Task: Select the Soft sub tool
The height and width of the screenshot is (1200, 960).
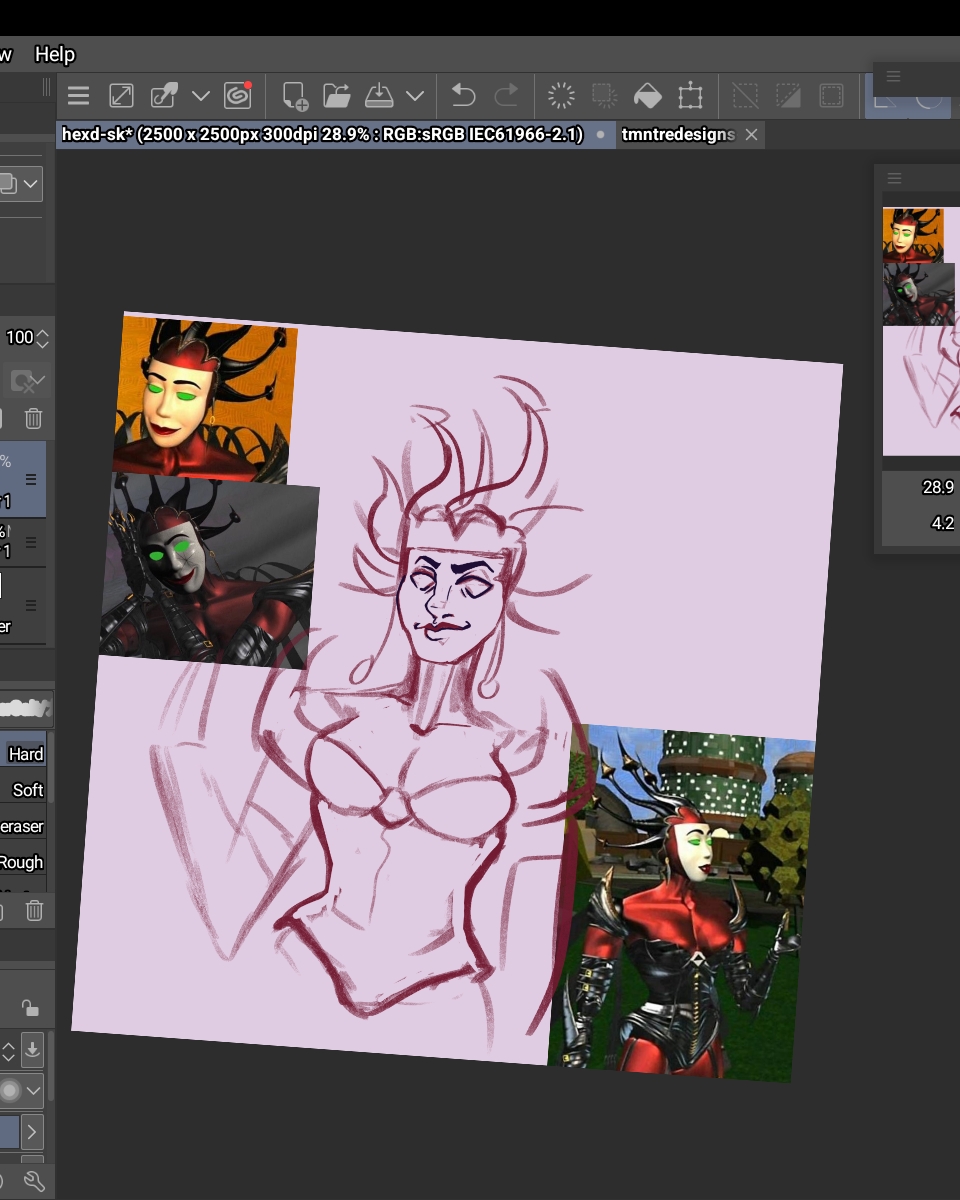Action: point(27,790)
